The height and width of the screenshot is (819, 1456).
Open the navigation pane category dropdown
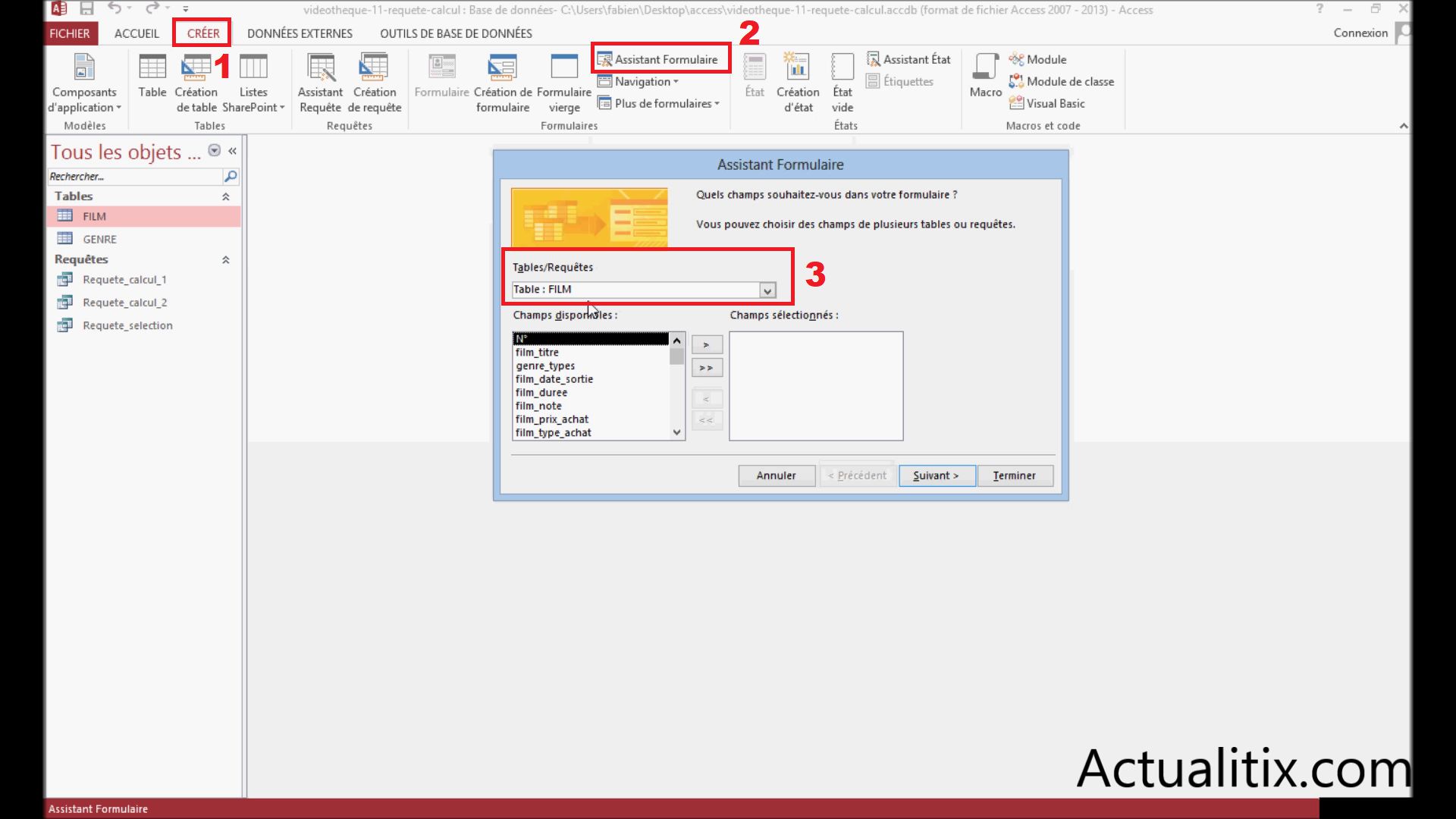(x=215, y=150)
